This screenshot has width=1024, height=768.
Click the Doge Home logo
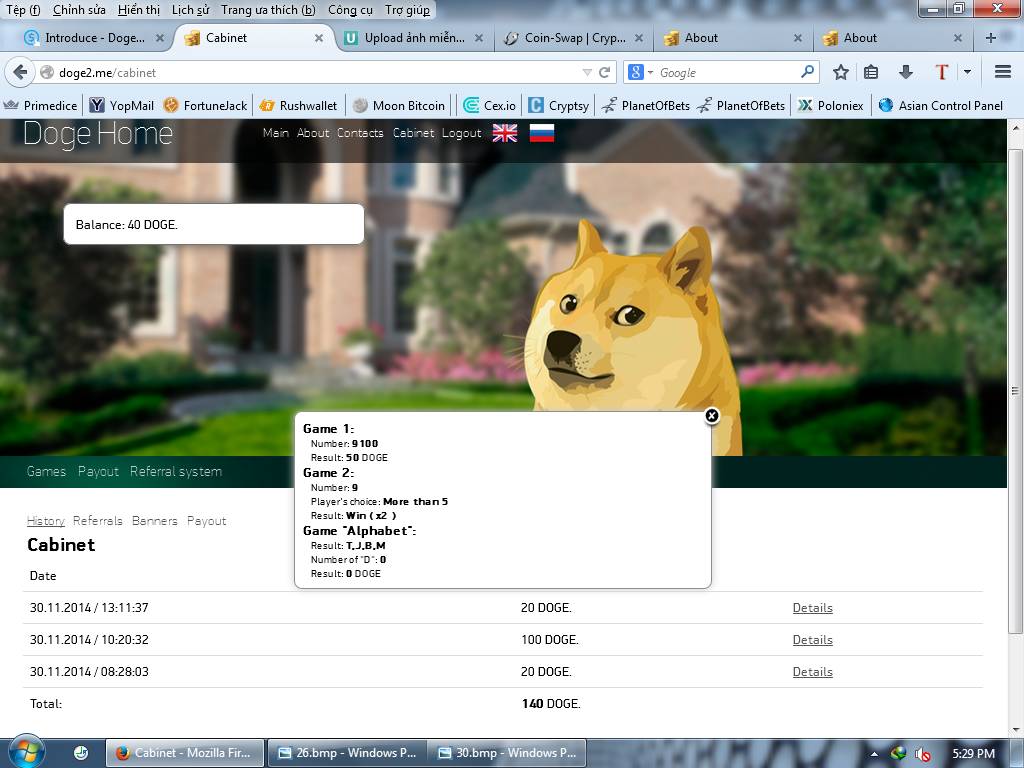[x=98, y=135]
